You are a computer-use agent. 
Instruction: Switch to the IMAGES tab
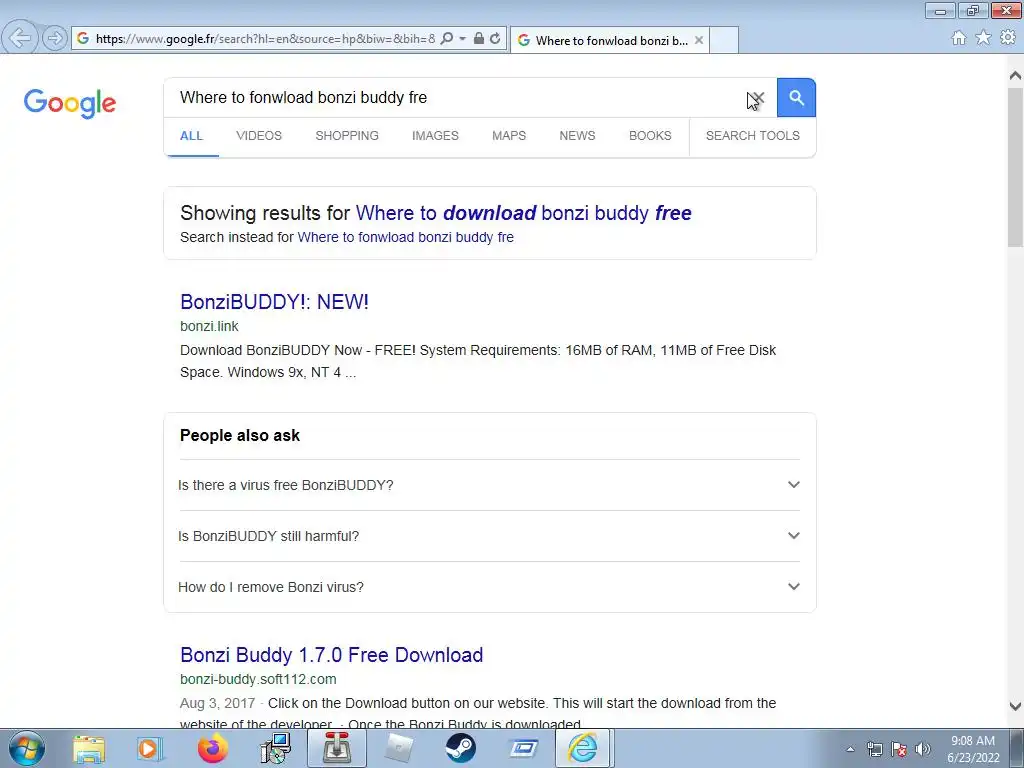[435, 136]
